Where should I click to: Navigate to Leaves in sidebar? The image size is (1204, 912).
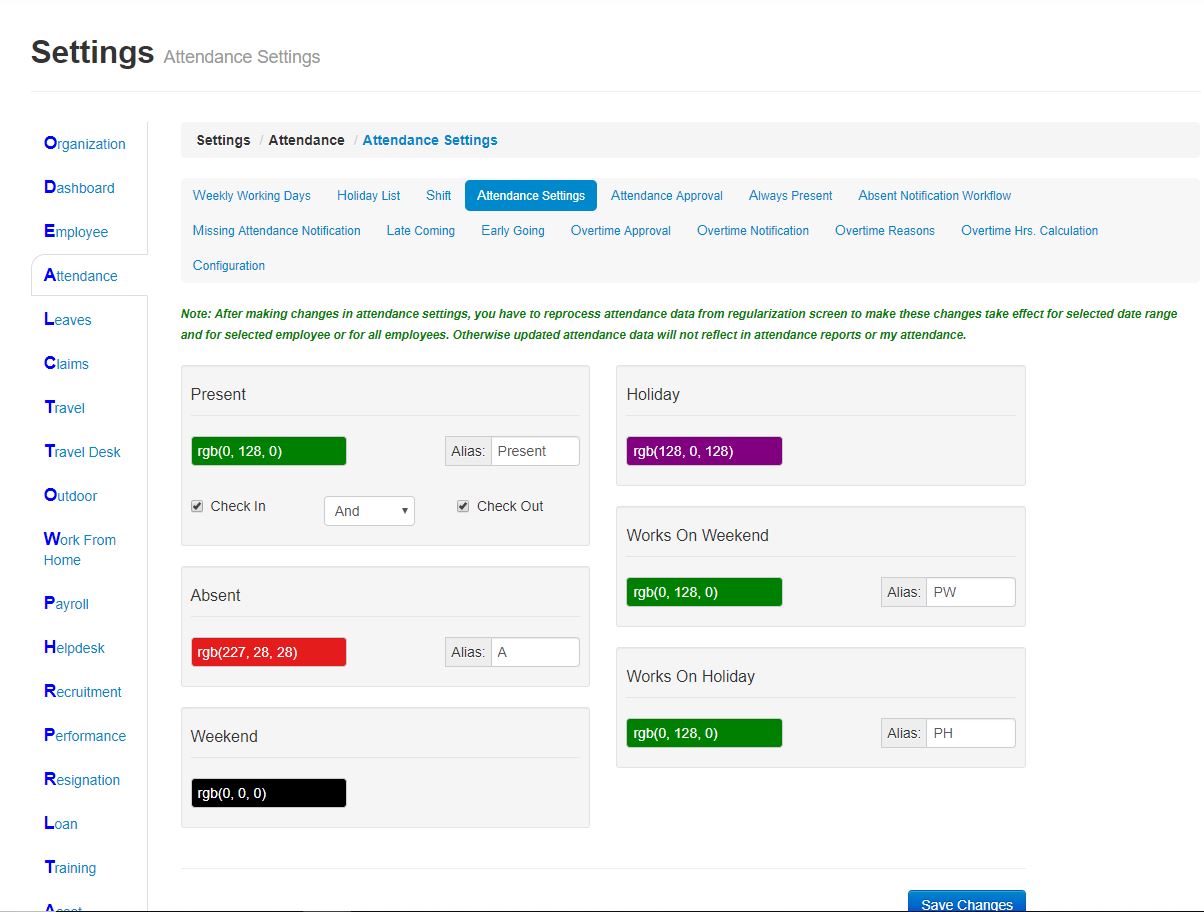click(68, 320)
